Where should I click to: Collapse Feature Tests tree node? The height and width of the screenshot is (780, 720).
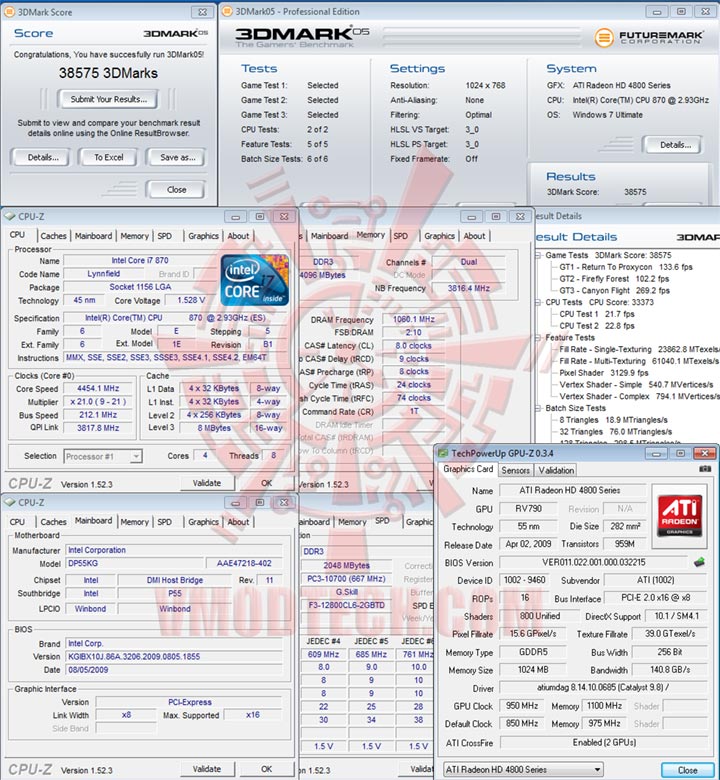click(538, 337)
